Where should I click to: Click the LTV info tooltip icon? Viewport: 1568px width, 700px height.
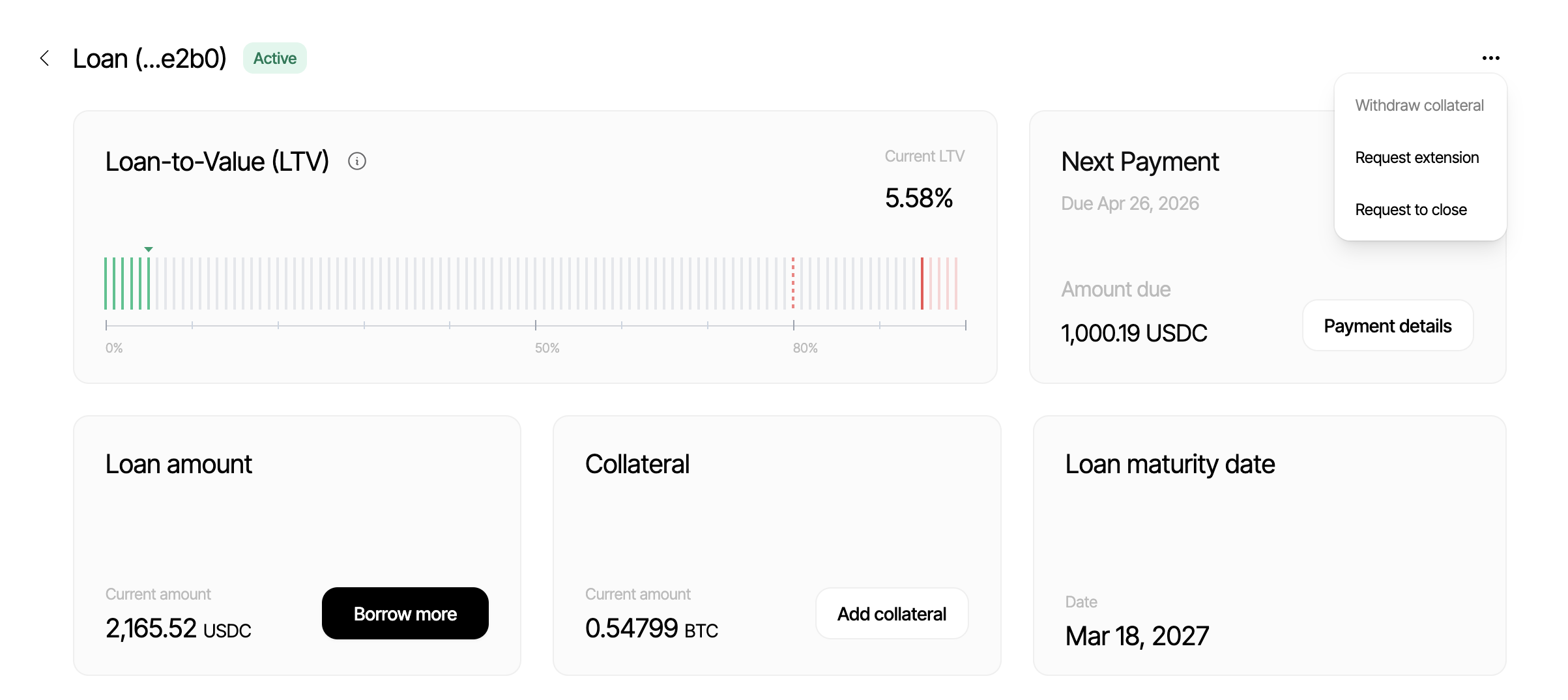357,161
